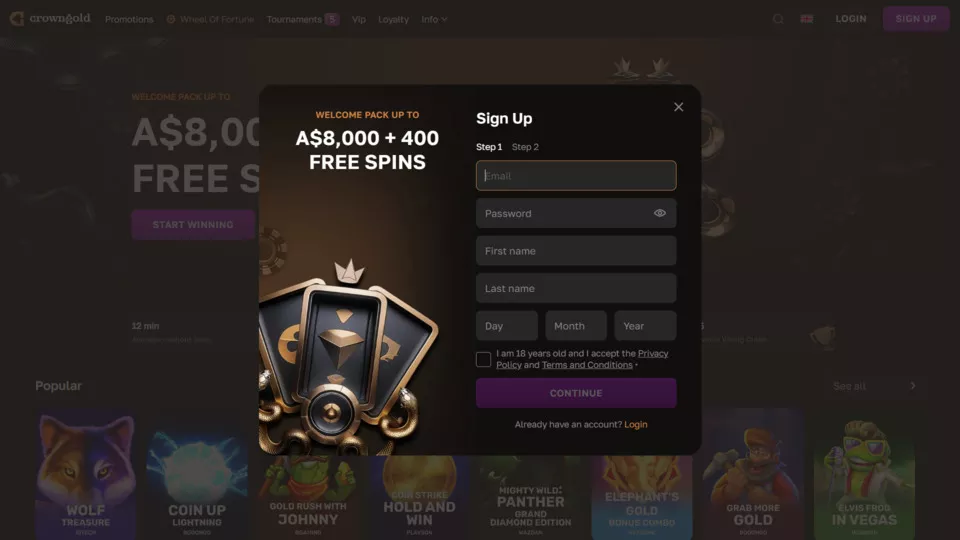960x540 pixels.
Task: Expand the Year dropdown
Action: coord(645,326)
